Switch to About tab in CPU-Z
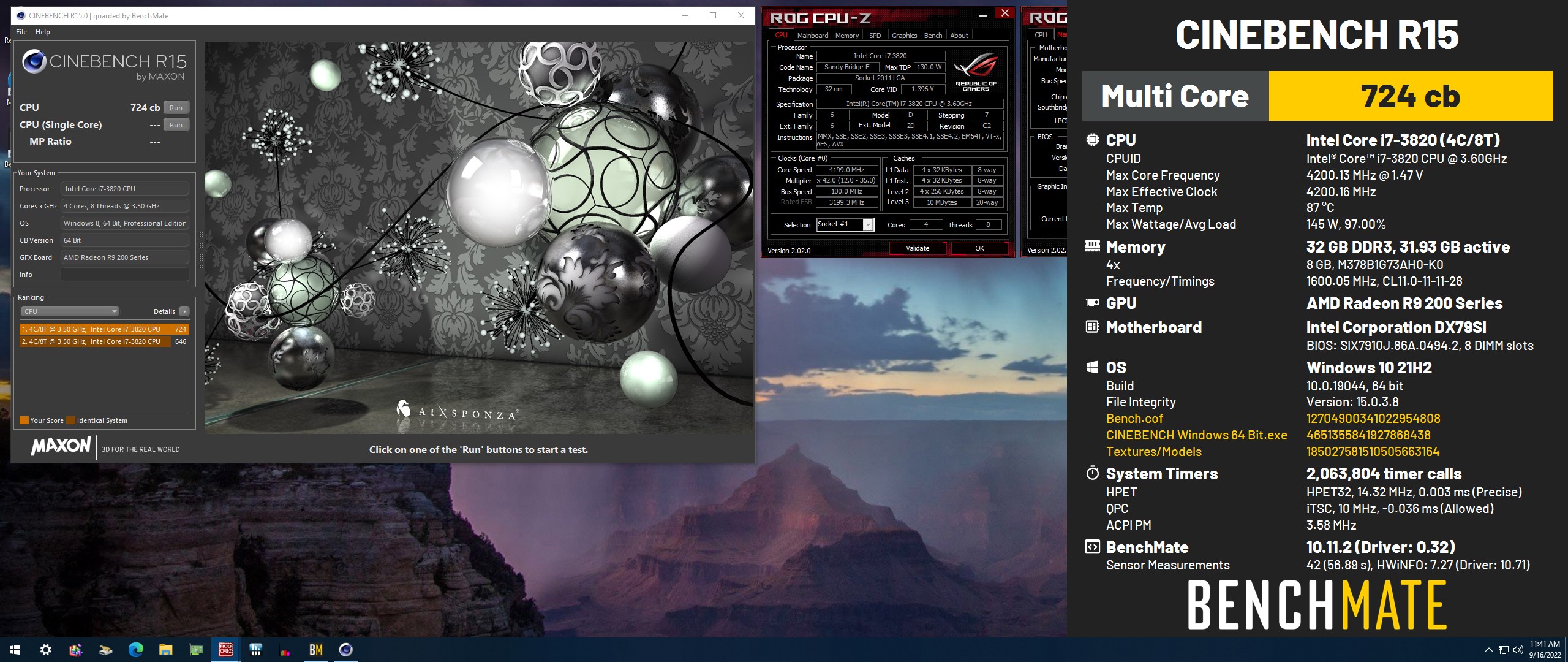Screen dimensions: 1568x662 pos(959,36)
